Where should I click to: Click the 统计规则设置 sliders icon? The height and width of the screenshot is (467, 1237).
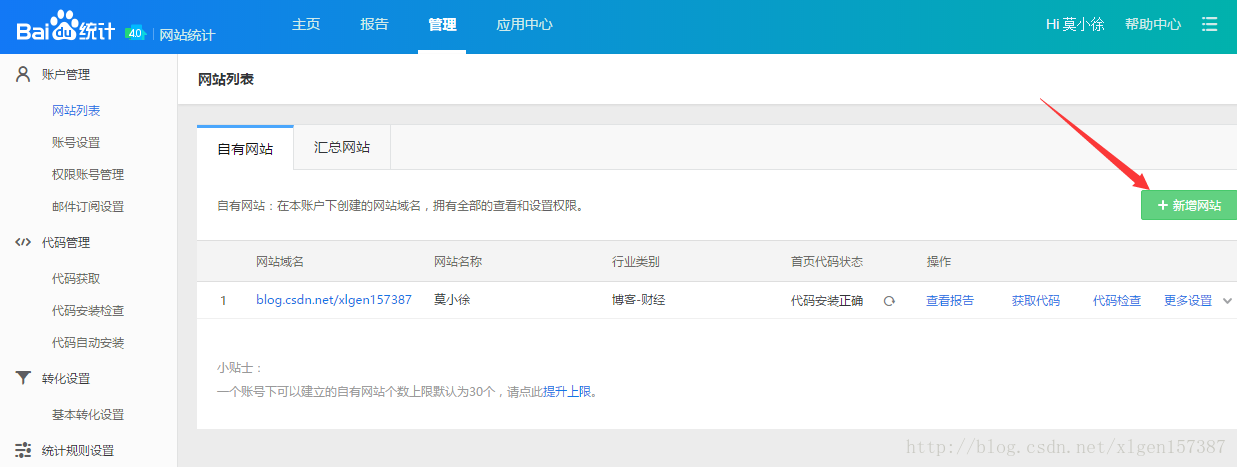coord(23,450)
